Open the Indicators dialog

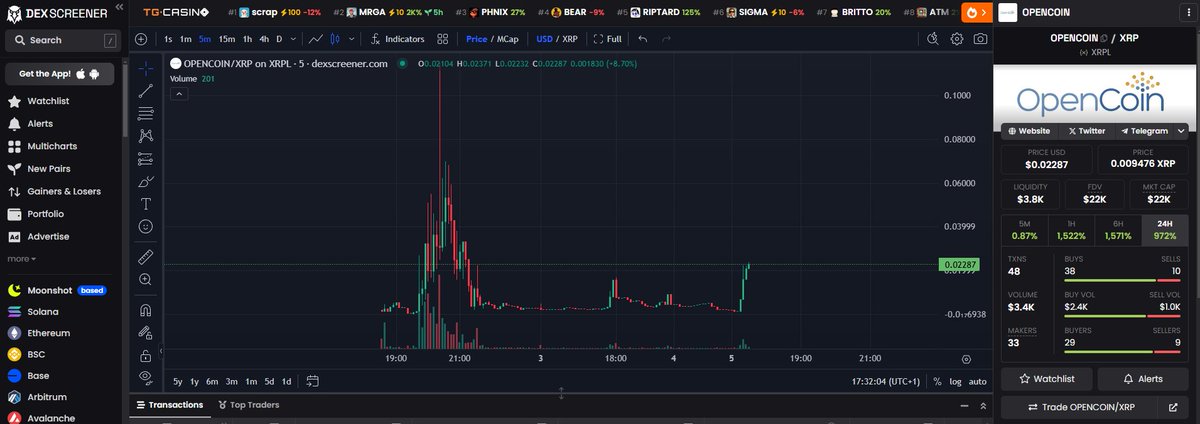pos(396,39)
